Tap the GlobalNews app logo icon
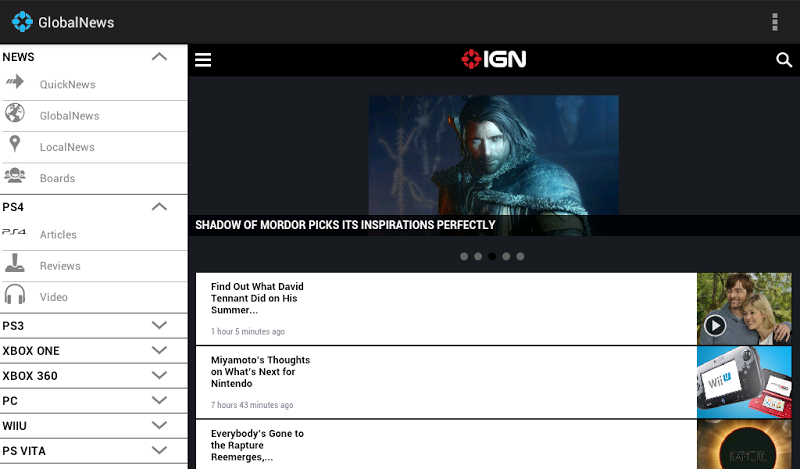Viewport: 800px width, 469px height. point(22,22)
